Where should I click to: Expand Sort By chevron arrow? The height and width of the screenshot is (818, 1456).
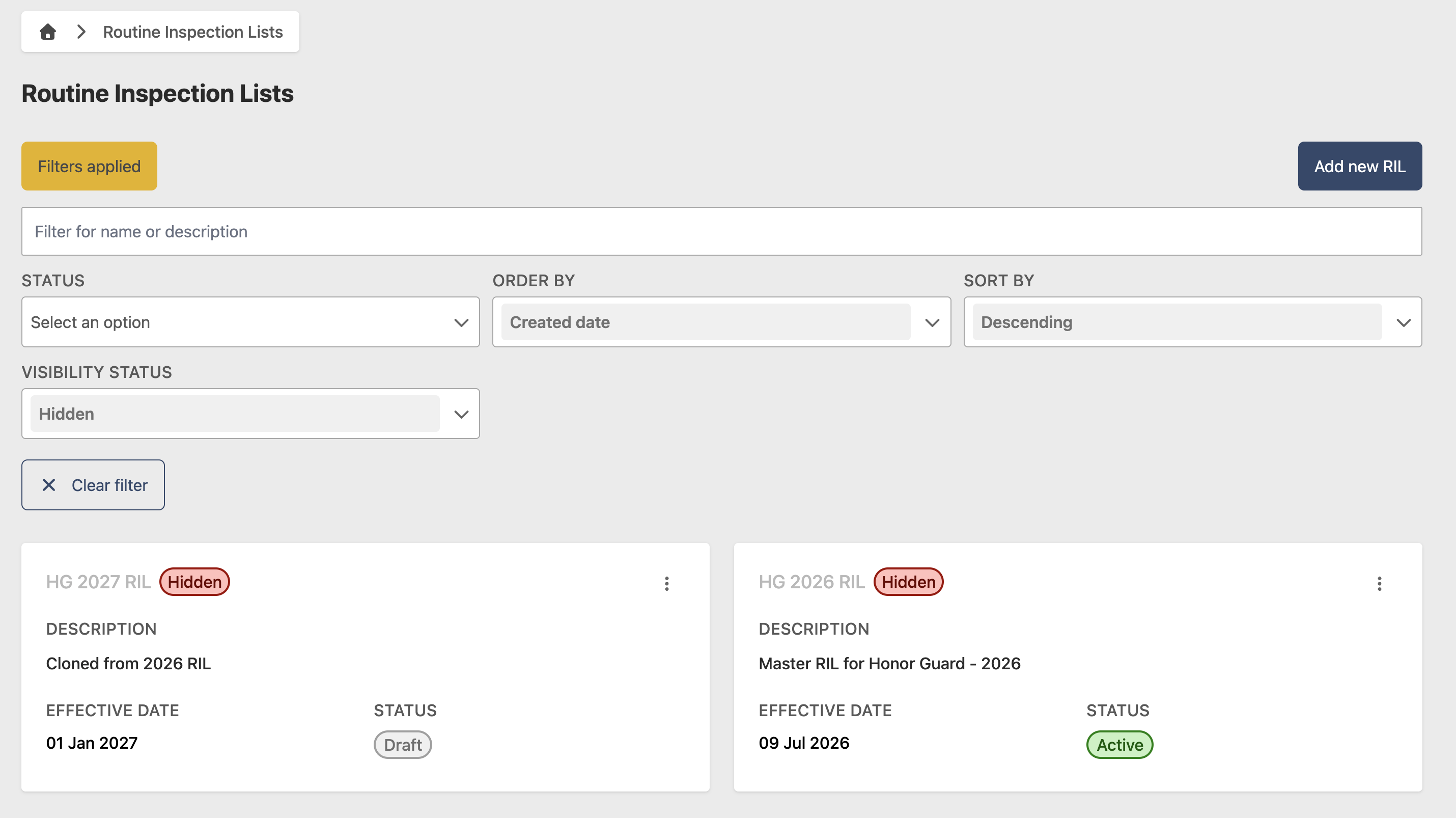click(x=1404, y=323)
